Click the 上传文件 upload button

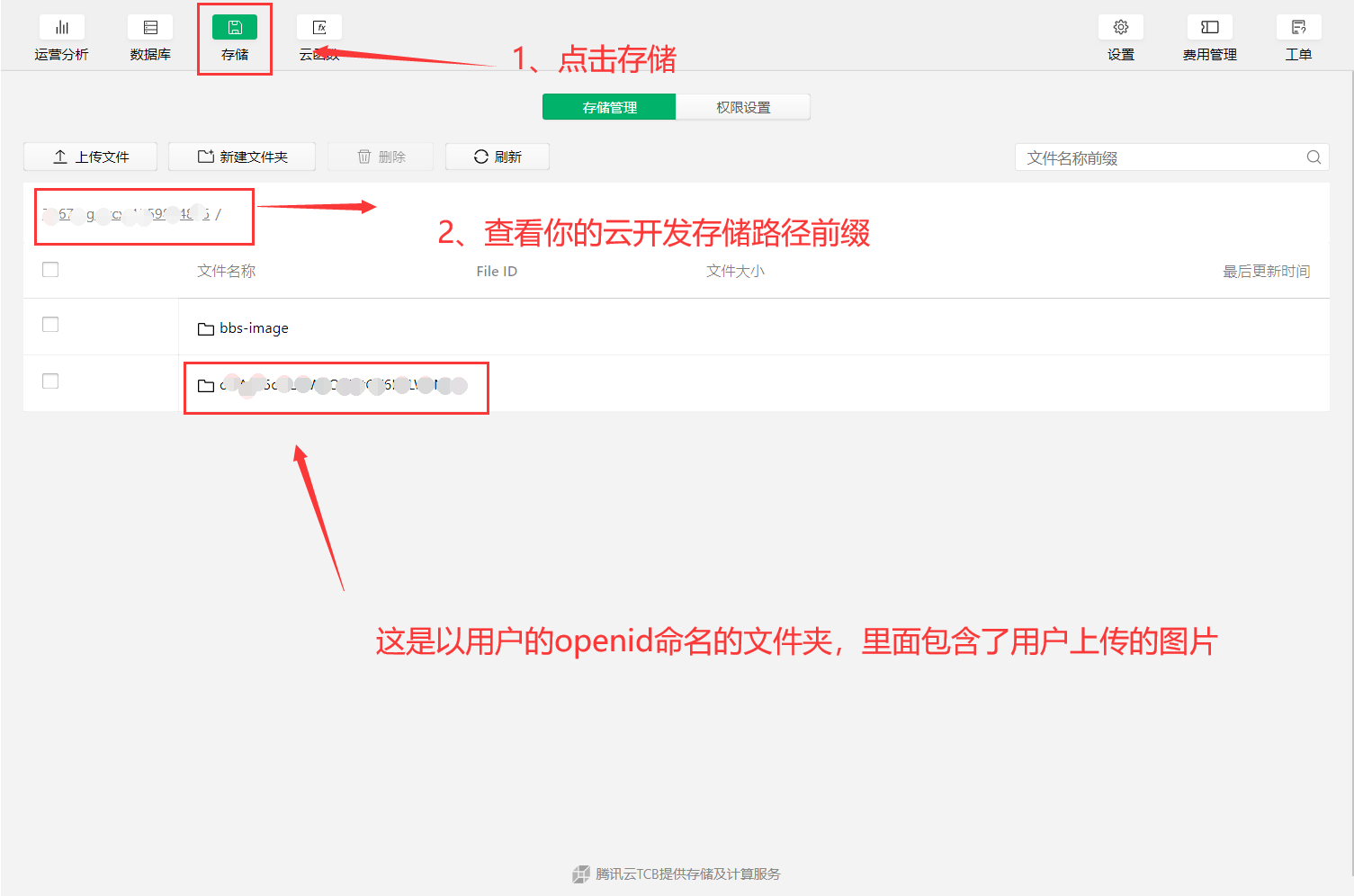90,157
